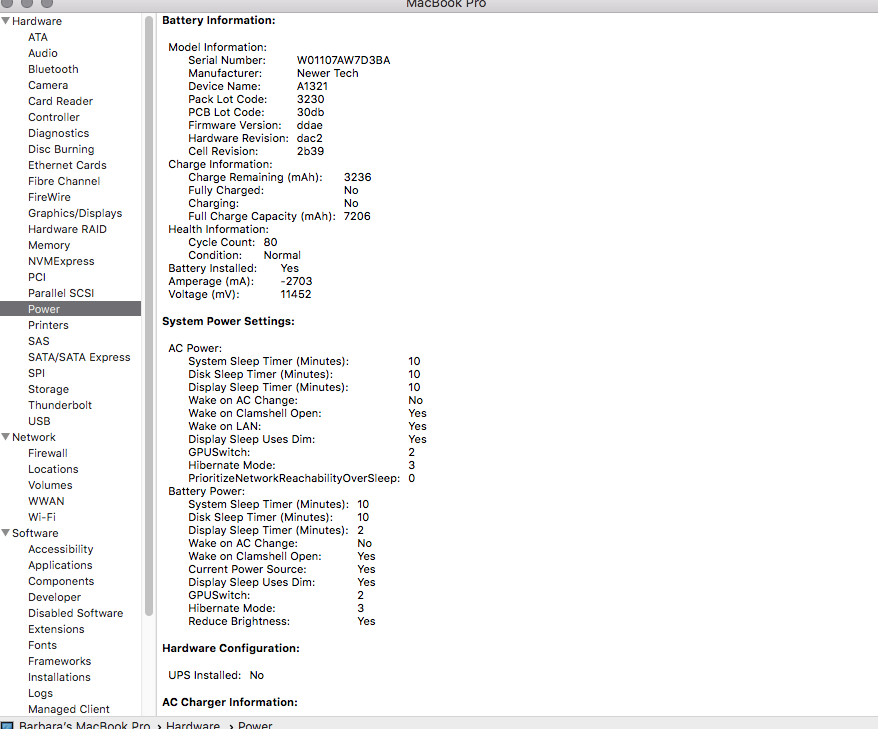Click the Hardware Configuration heading
Screen dimensions: 878x729
231,648
